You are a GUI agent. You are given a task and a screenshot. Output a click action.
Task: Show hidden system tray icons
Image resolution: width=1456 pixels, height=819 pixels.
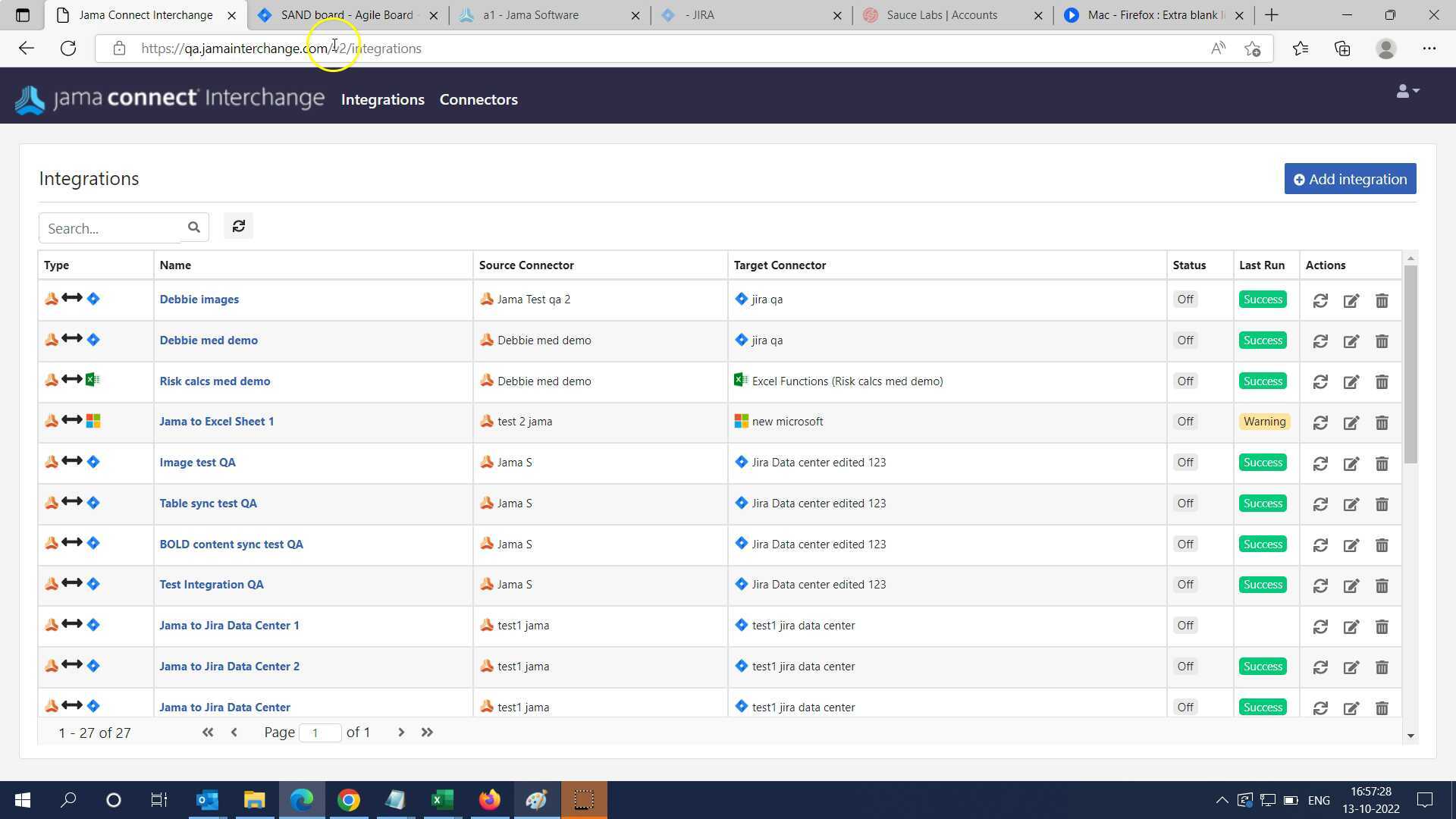pos(1222,800)
